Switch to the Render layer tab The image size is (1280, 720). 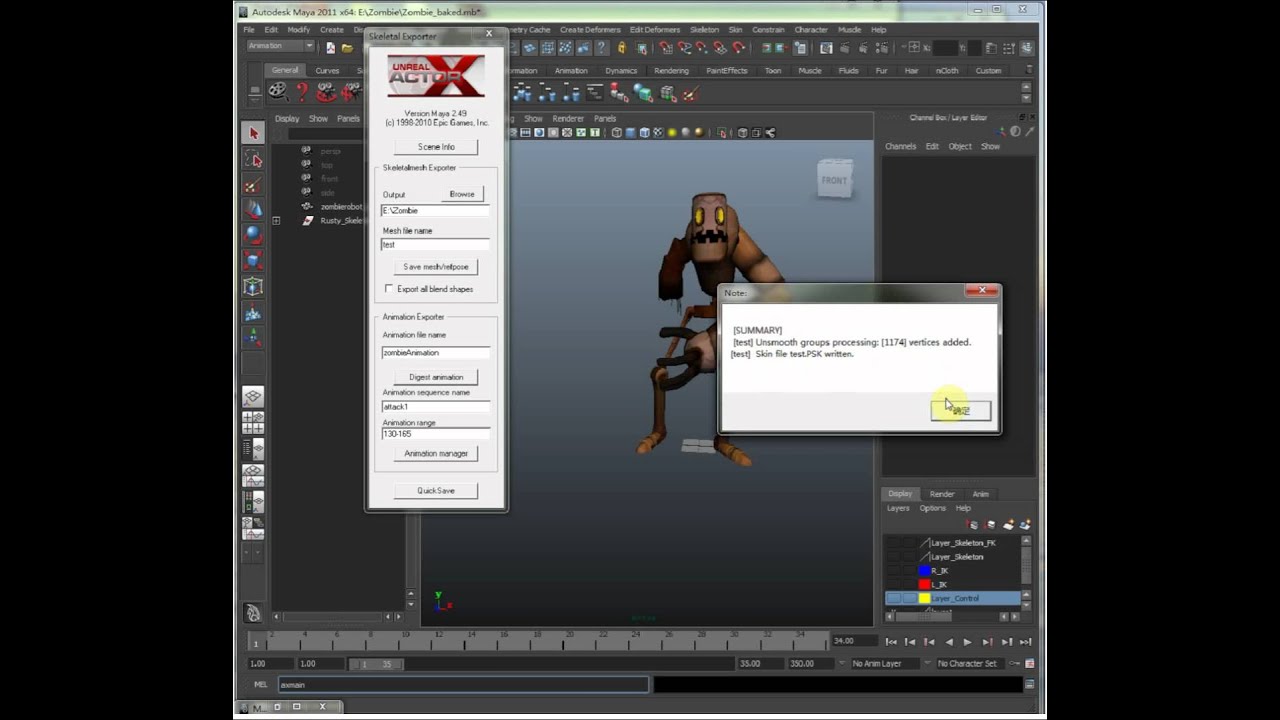(942, 494)
